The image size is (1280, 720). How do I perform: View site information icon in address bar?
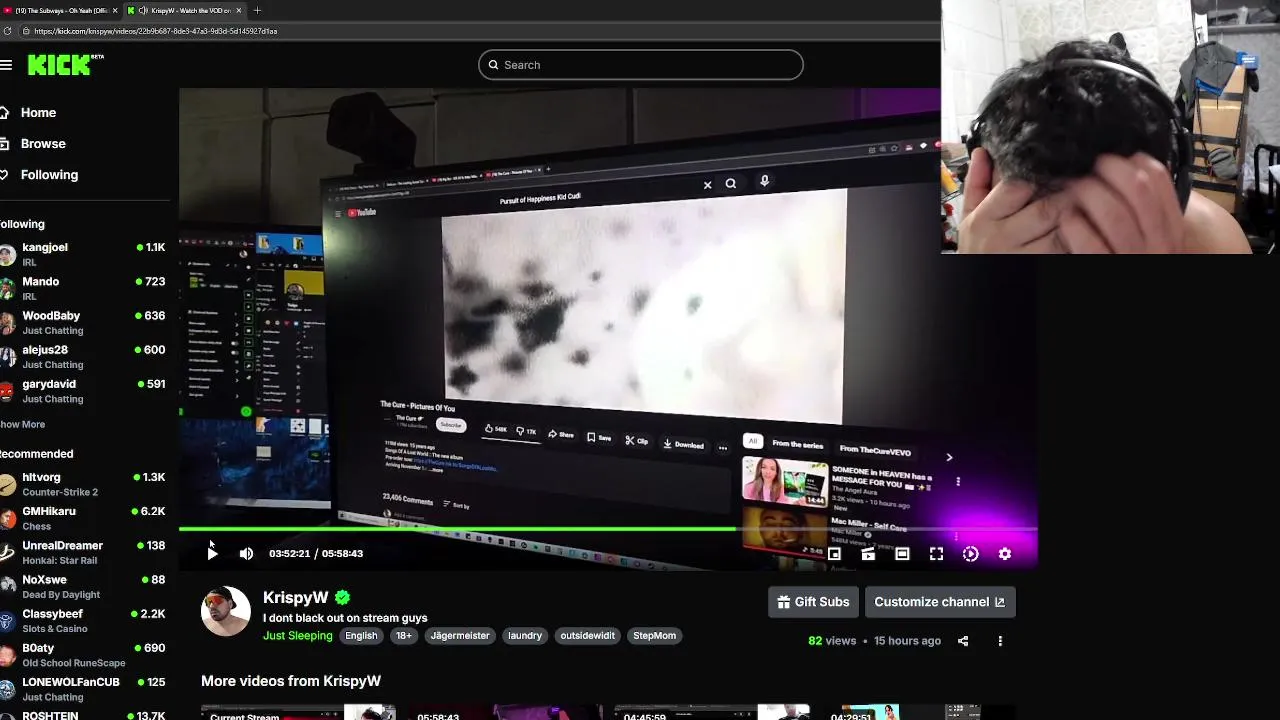coord(24,31)
